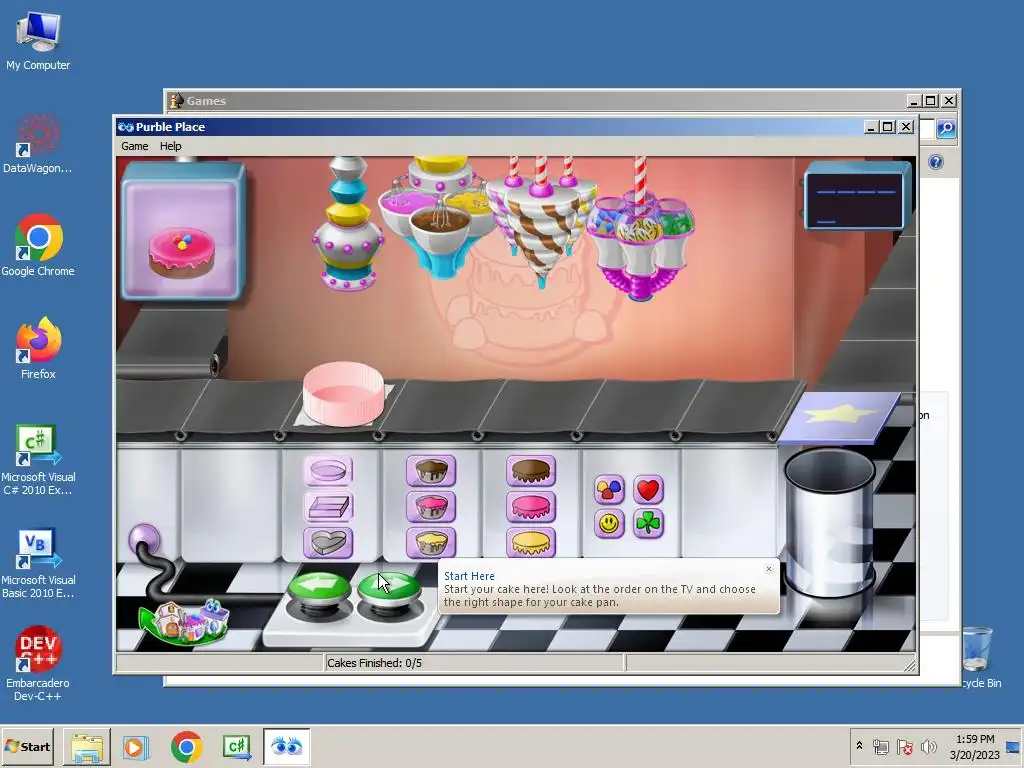
Task: Show hidden system tray icons
Action: pyautogui.click(x=859, y=746)
